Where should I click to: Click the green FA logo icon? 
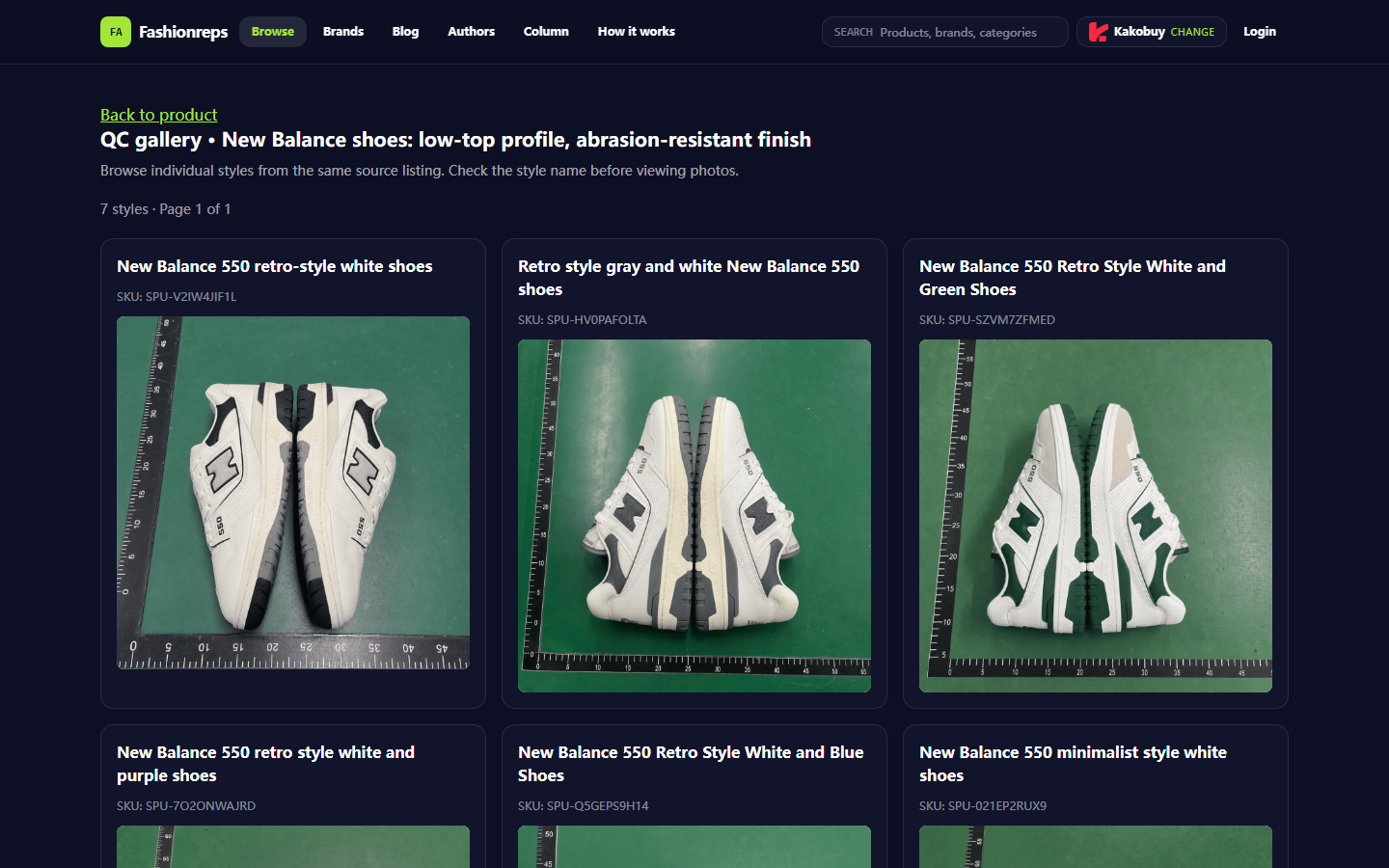point(116,32)
